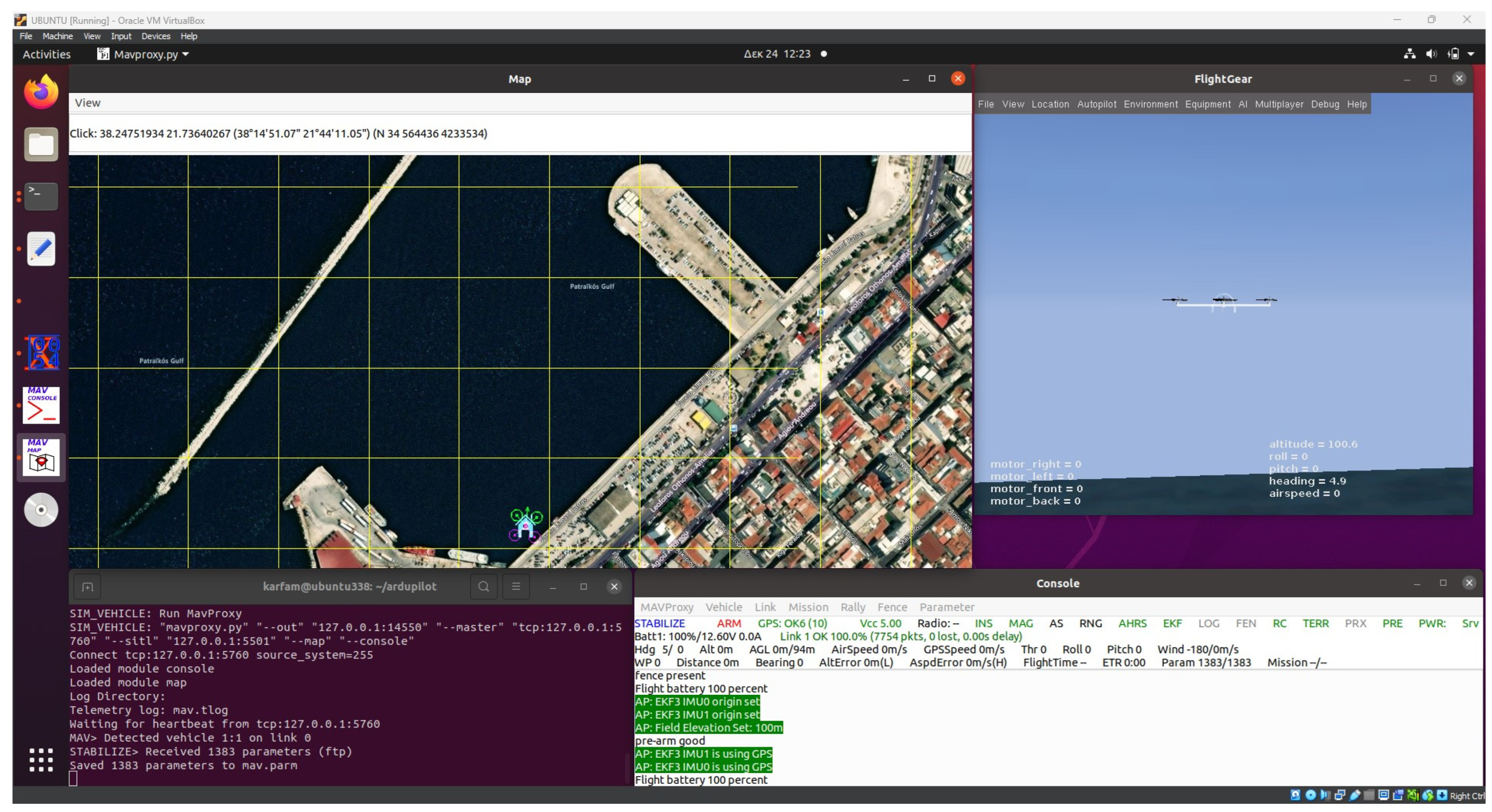Open the Files manager dock icon
Viewport: 1492px width, 812px height.
[x=41, y=144]
